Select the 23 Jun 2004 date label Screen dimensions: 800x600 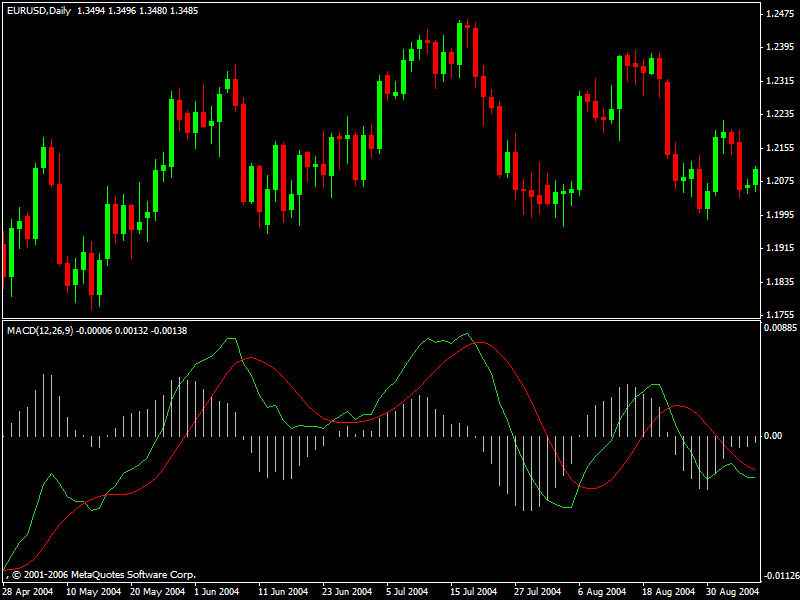pyautogui.click(x=347, y=592)
